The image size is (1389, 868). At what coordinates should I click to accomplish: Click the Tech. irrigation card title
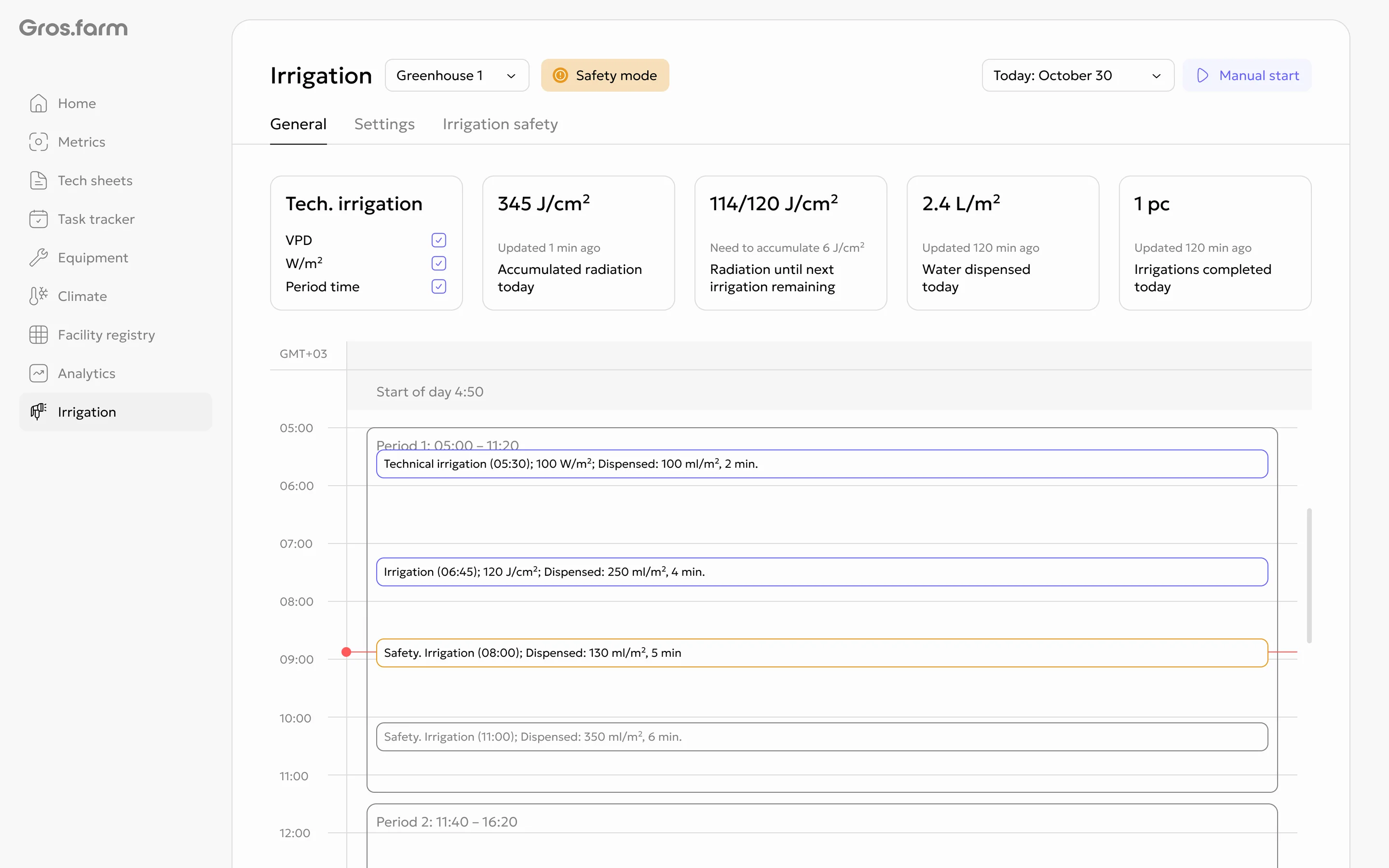click(354, 204)
